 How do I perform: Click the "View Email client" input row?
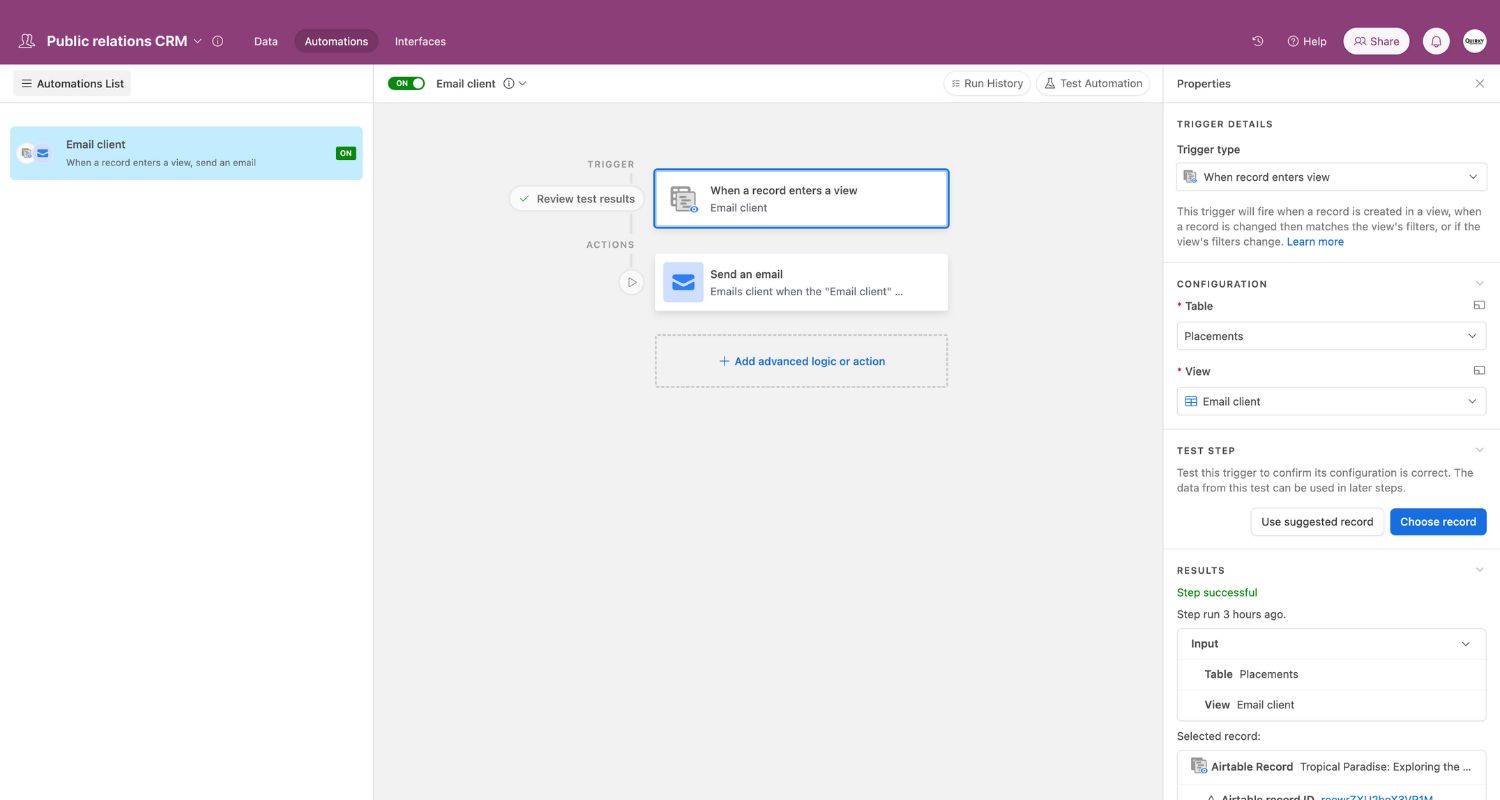coord(1332,705)
